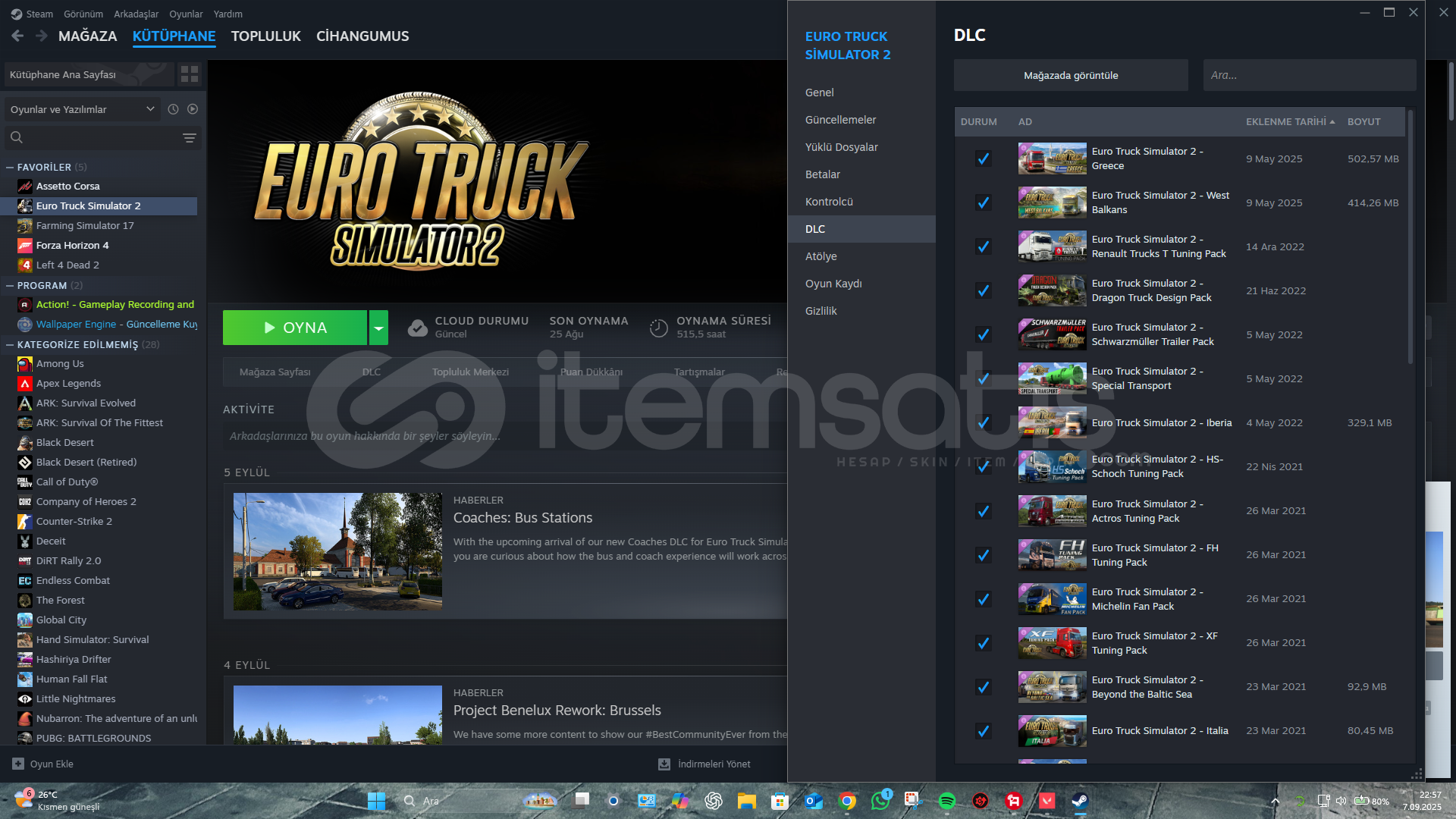Click the library search input field
Screen dimensions: 1456x819
102,138
